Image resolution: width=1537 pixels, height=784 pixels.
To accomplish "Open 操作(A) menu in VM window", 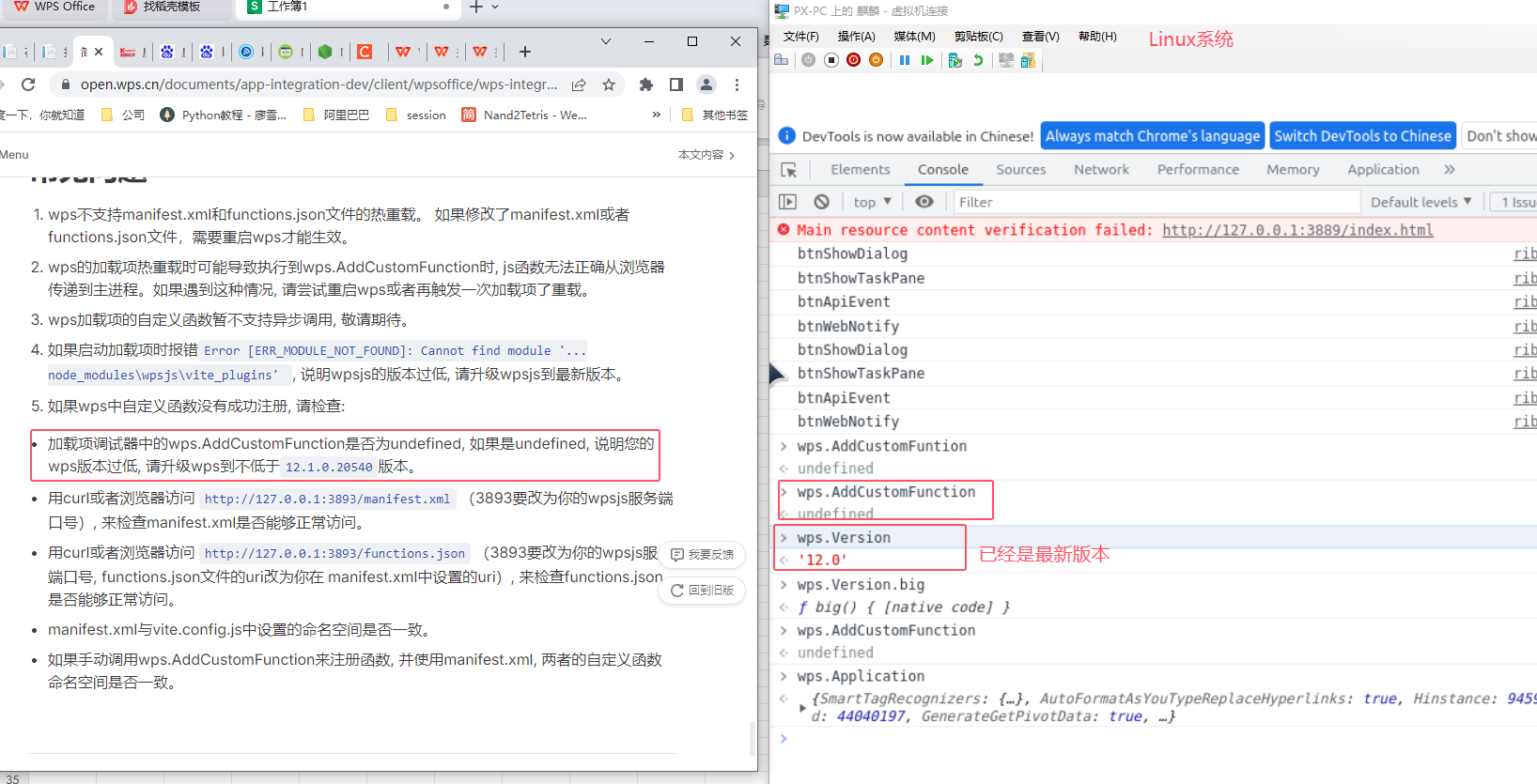I will coord(856,37).
